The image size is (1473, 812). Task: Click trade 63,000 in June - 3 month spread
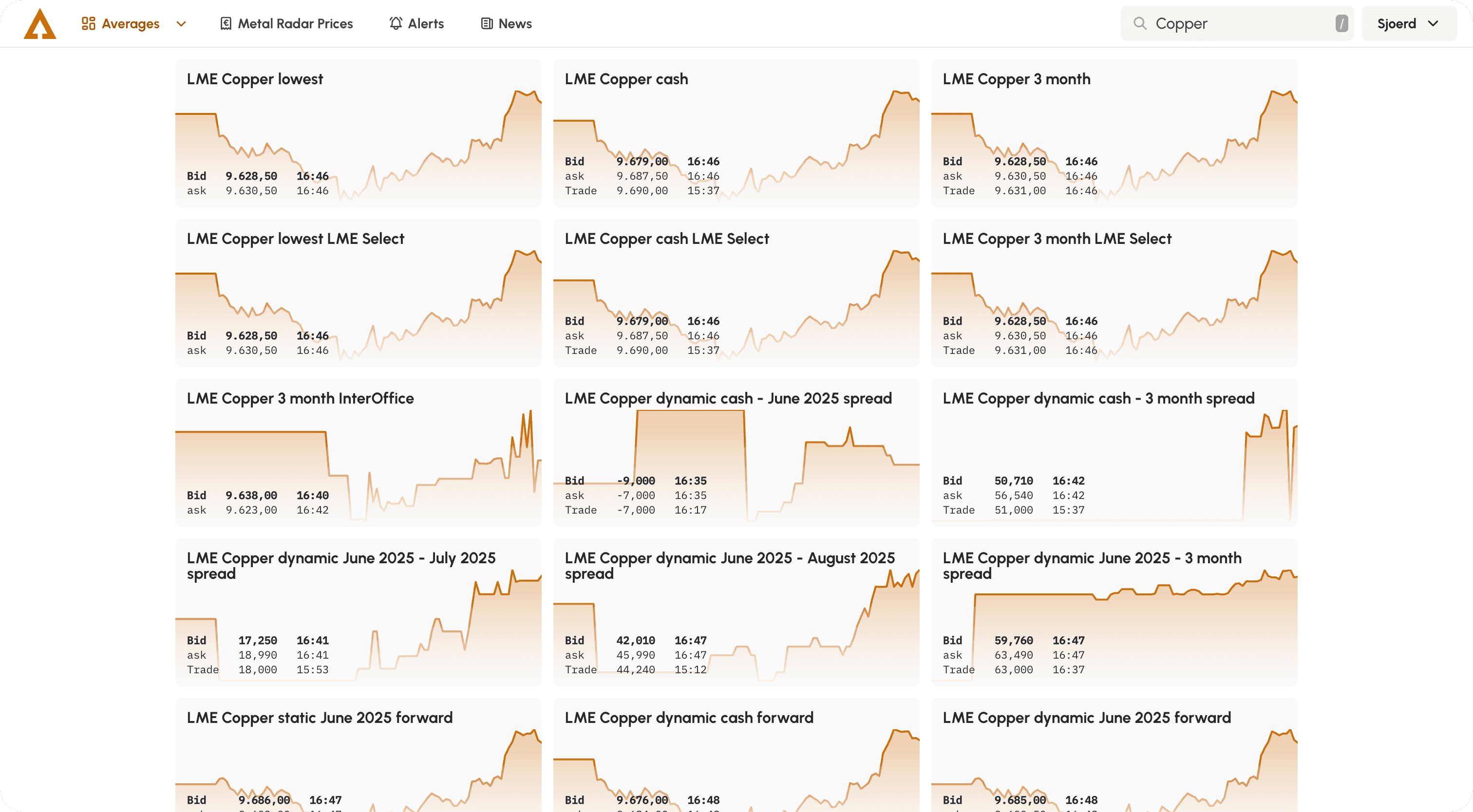tap(1014, 670)
